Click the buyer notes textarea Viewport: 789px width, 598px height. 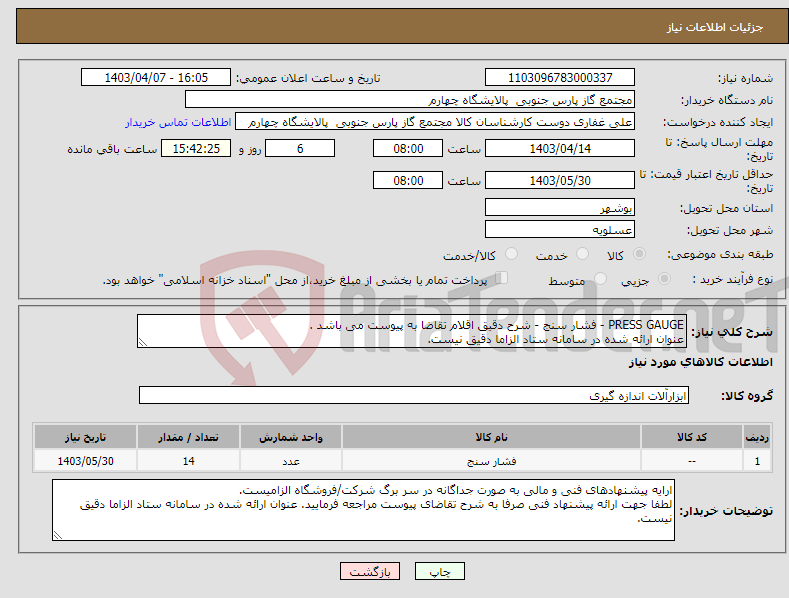tap(363, 510)
